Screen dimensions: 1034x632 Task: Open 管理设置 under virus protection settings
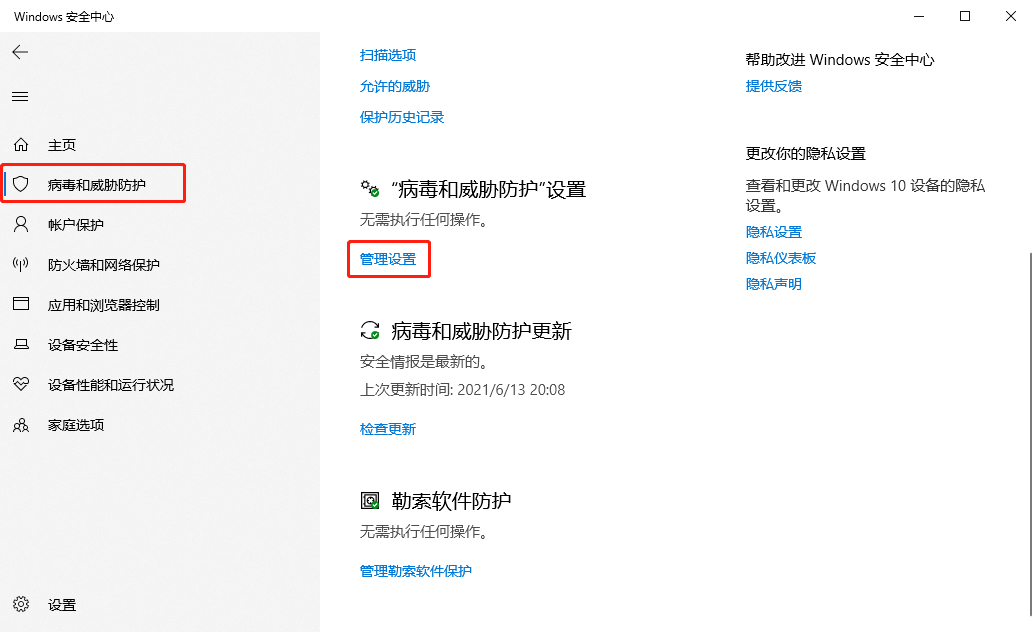[x=388, y=258]
